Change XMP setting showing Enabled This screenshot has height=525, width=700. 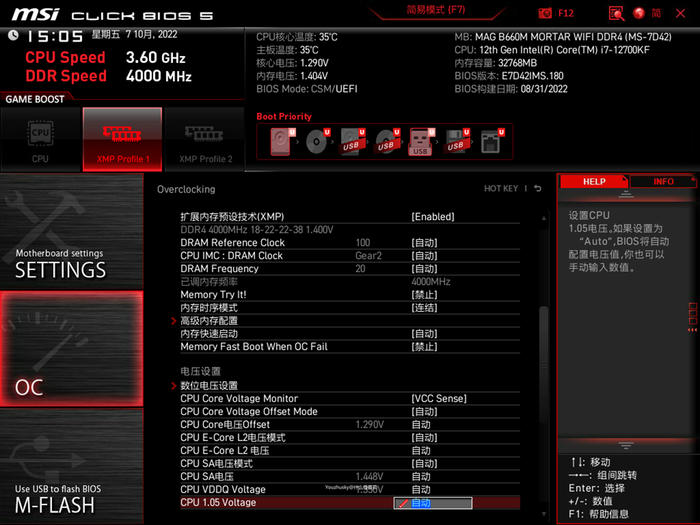[433, 217]
